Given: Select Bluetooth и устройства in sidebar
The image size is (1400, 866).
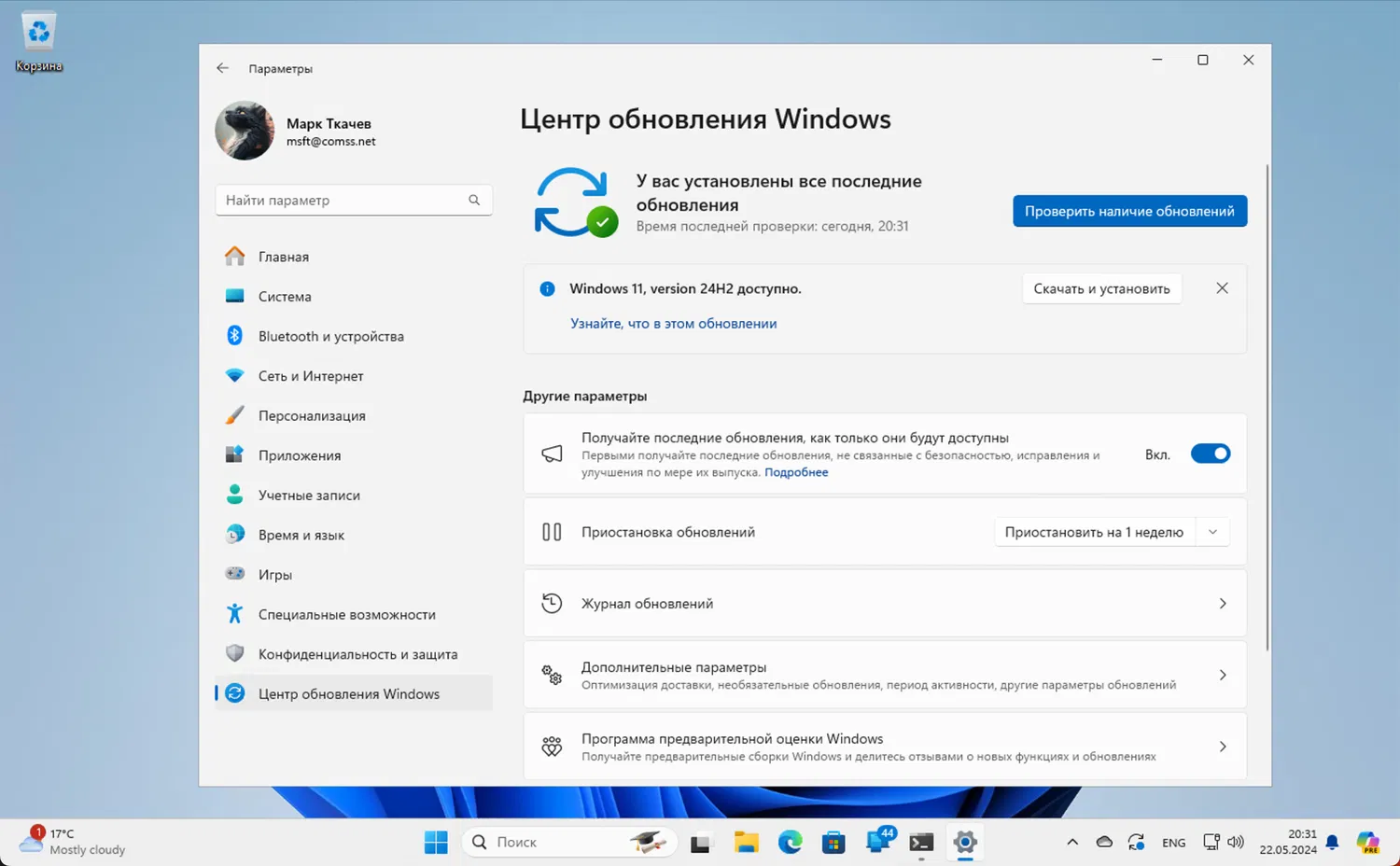Looking at the screenshot, I should click(x=354, y=336).
